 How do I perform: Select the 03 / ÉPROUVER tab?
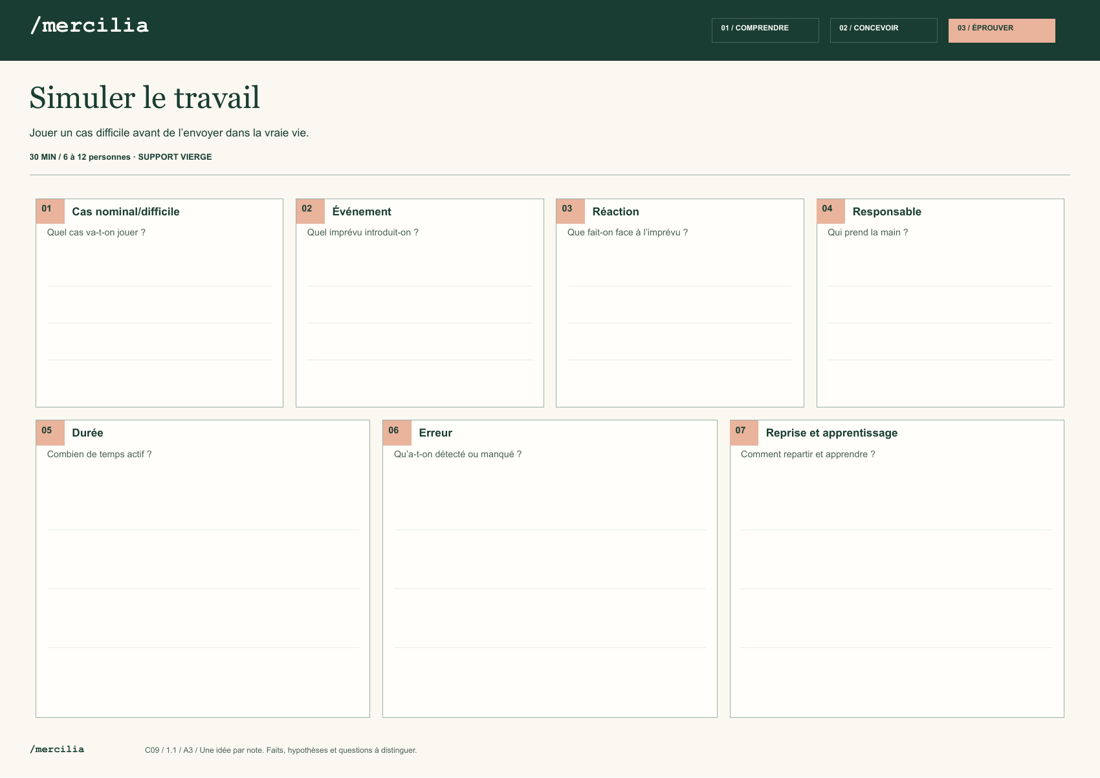(x=1001, y=30)
